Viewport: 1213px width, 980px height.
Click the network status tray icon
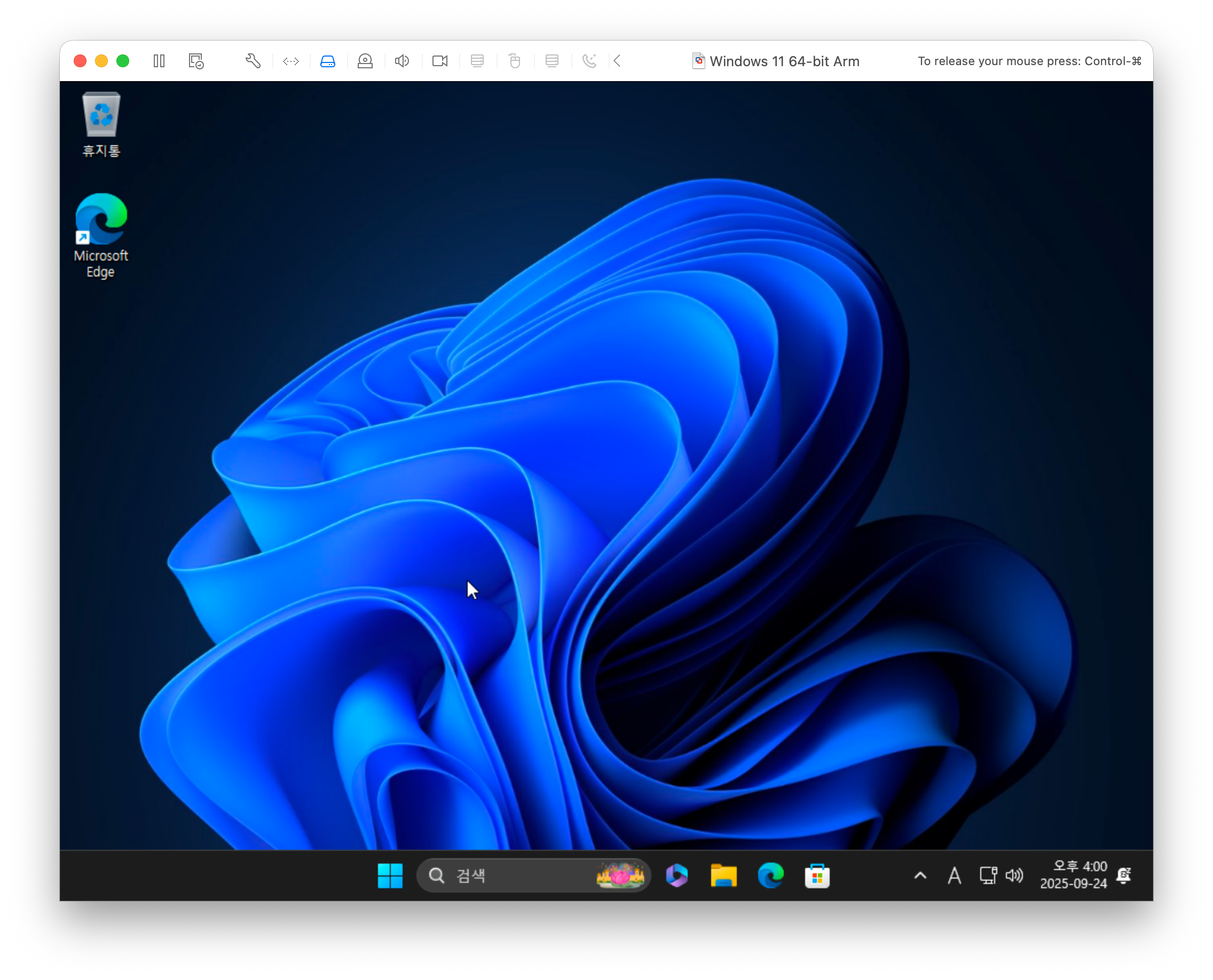(x=988, y=875)
